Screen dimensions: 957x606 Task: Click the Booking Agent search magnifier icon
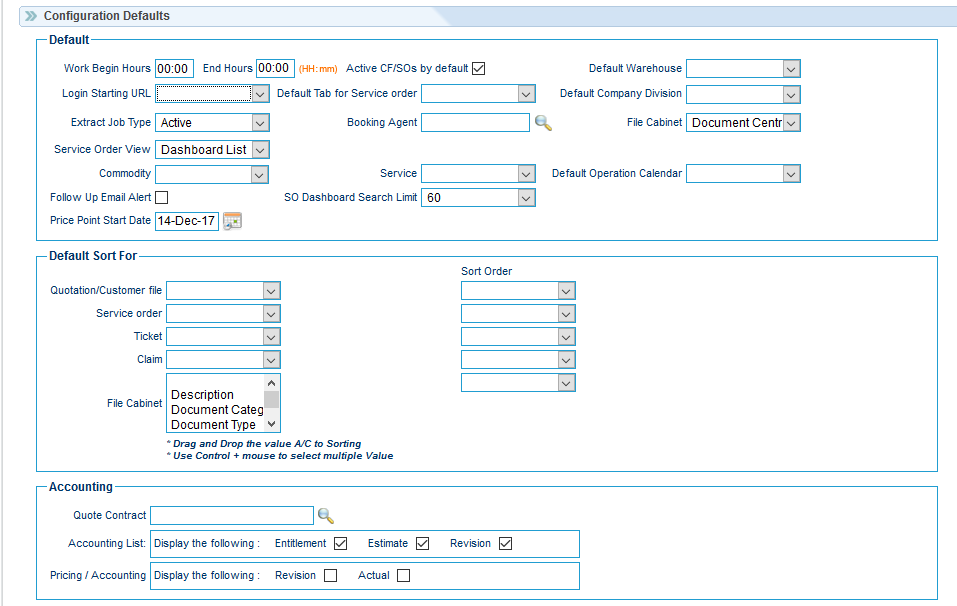(x=543, y=123)
